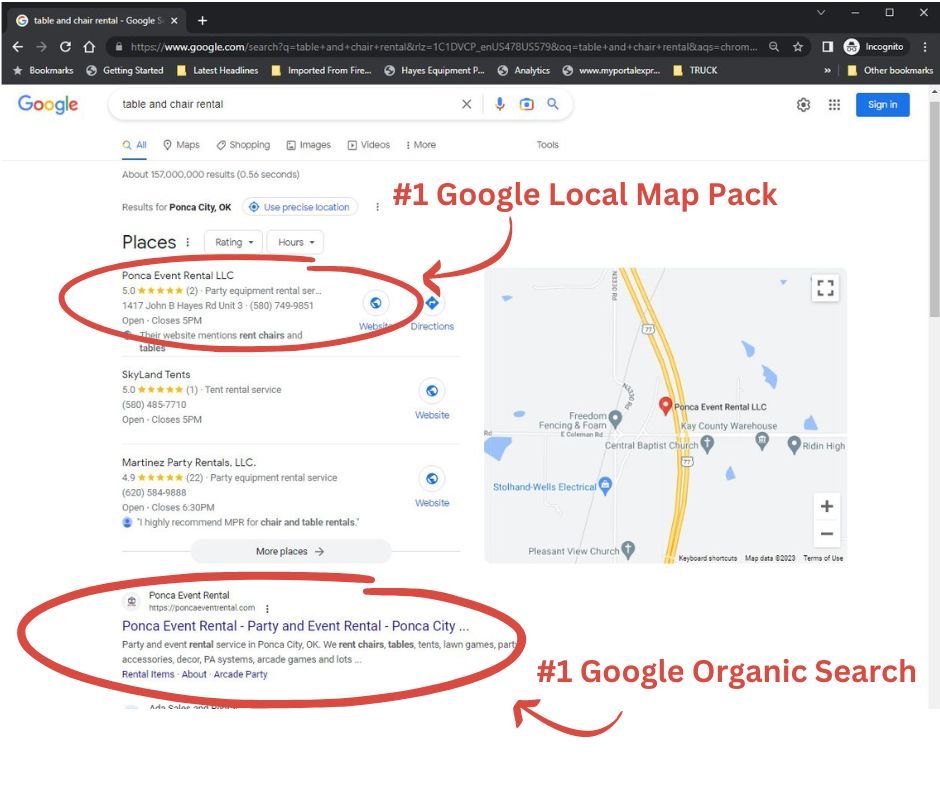The height and width of the screenshot is (788, 940).
Task: Click zoom magnifier icon in address bar
Action: click(774, 47)
